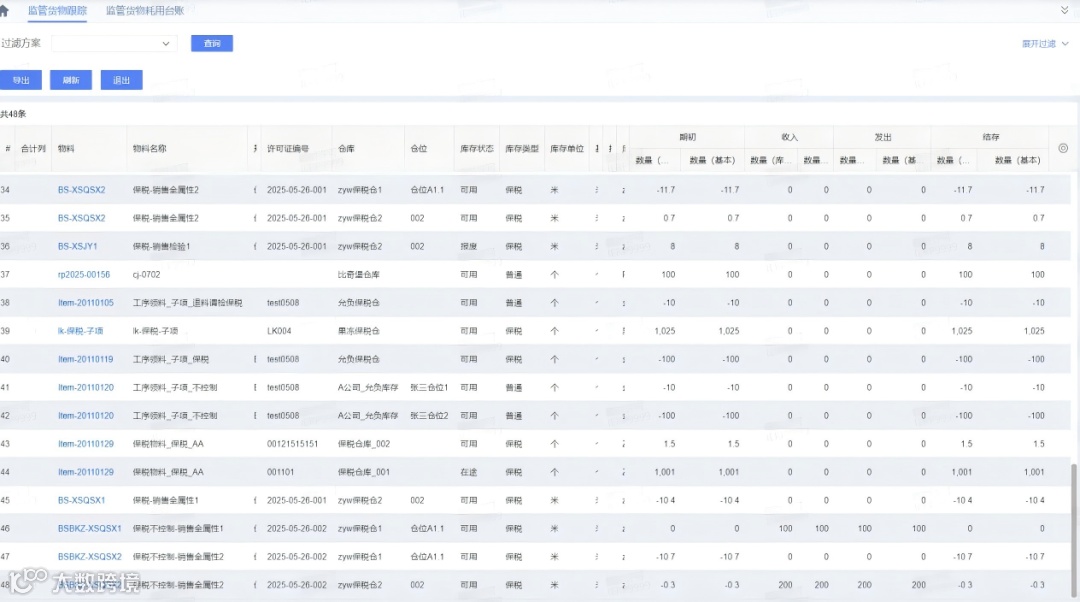Viewport: 1080px width, 602px height.
Task: Sort by 仓库 column header
Action: [346, 148]
